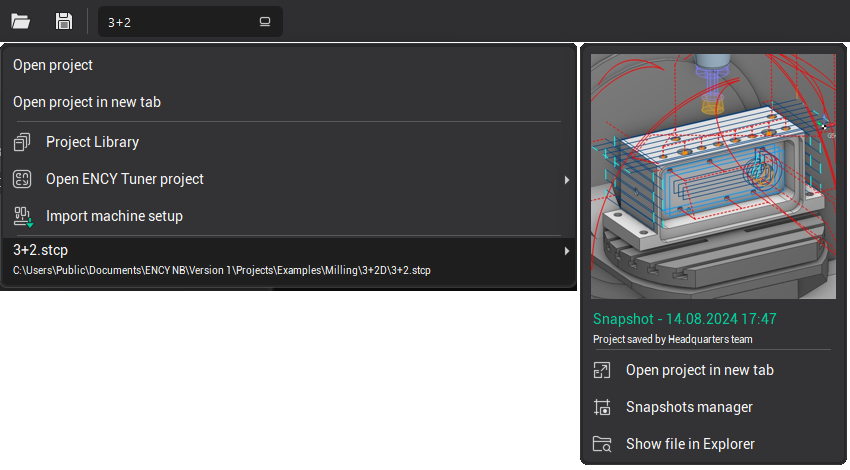Click the ENCY Tuner project icon

click(23, 179)
